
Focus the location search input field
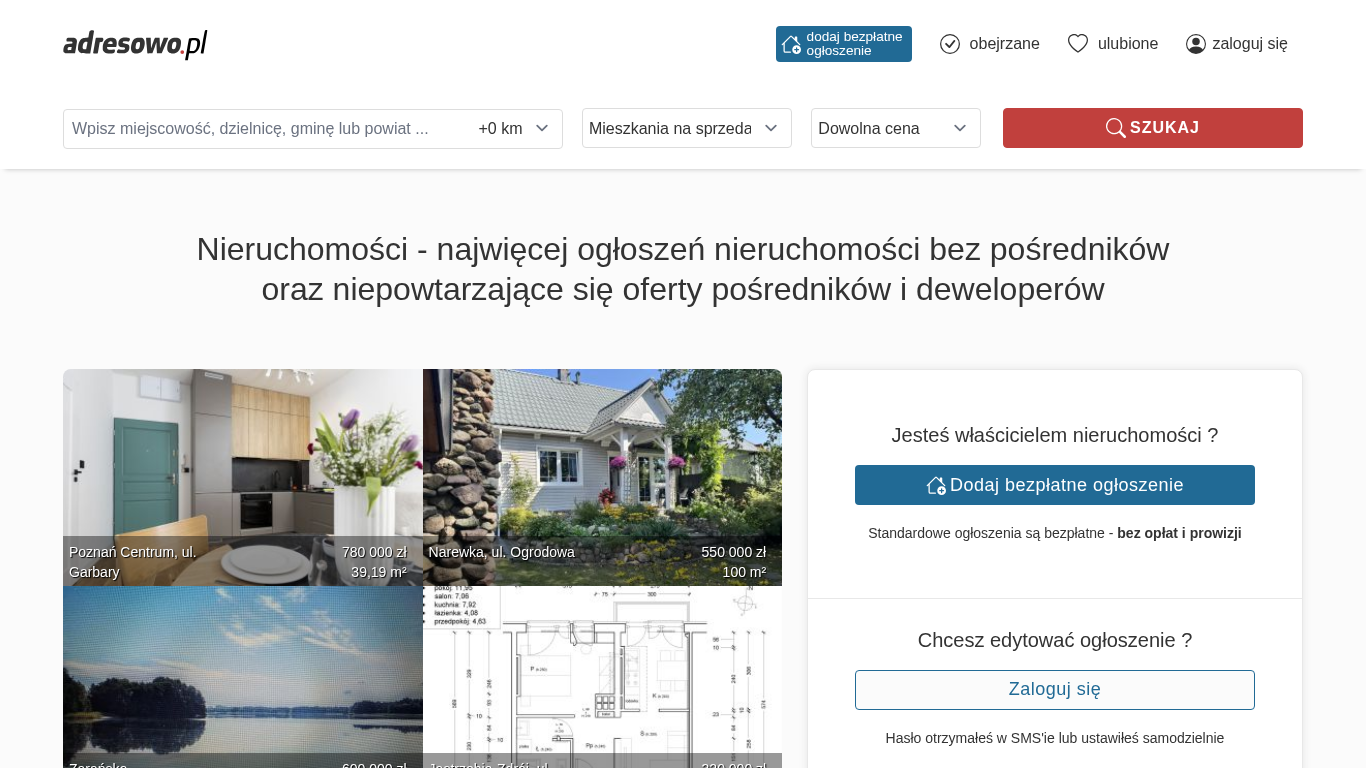tap(265, 128)
